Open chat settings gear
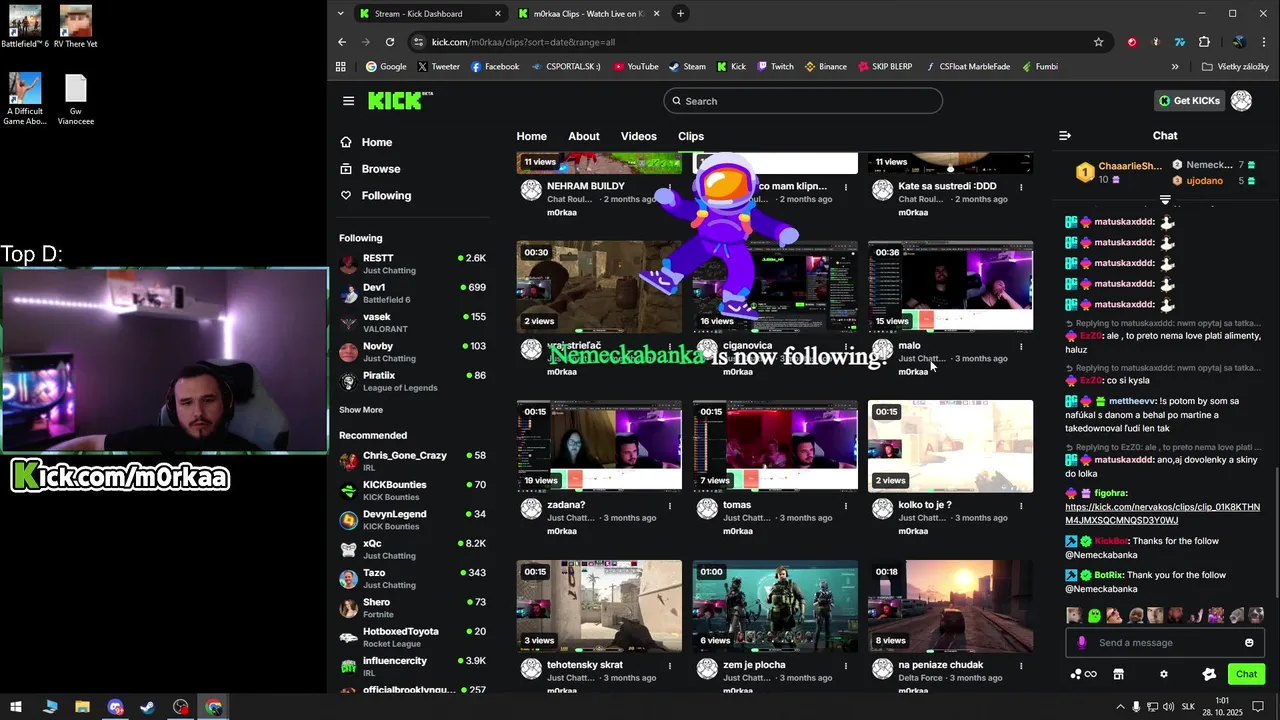This screenshot has width=1280, height=720. (1163, 674)
